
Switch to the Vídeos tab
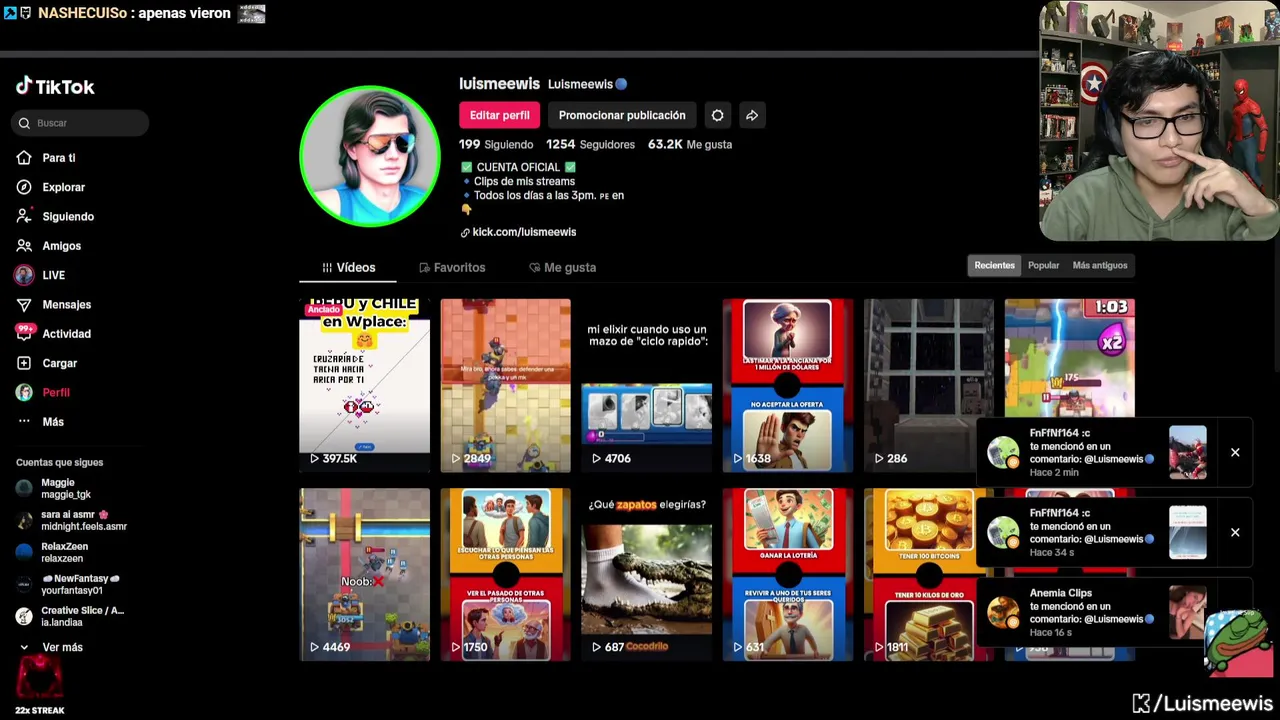[x=348, y=267]
